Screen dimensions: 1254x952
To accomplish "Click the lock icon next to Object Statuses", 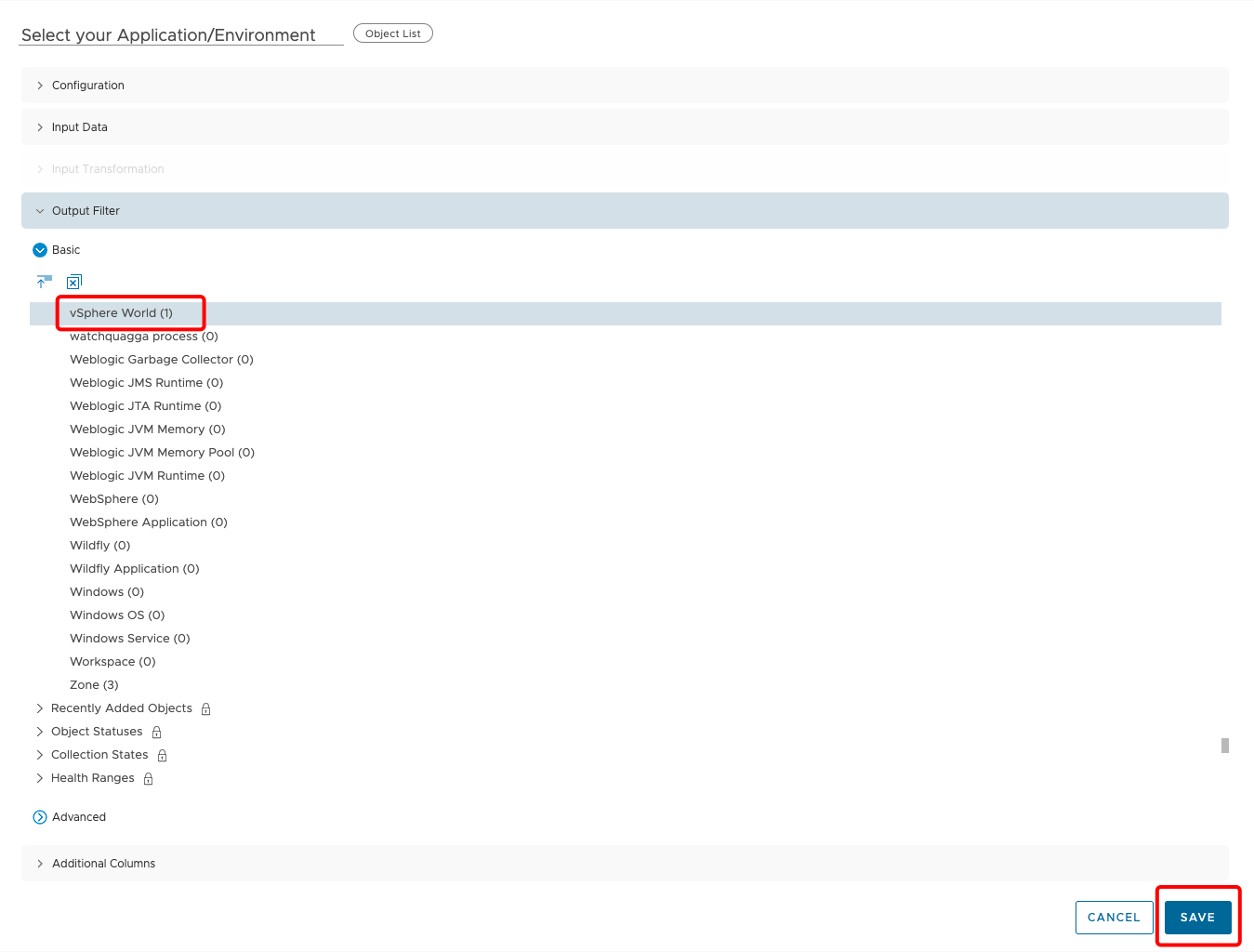I will point(156,732).
